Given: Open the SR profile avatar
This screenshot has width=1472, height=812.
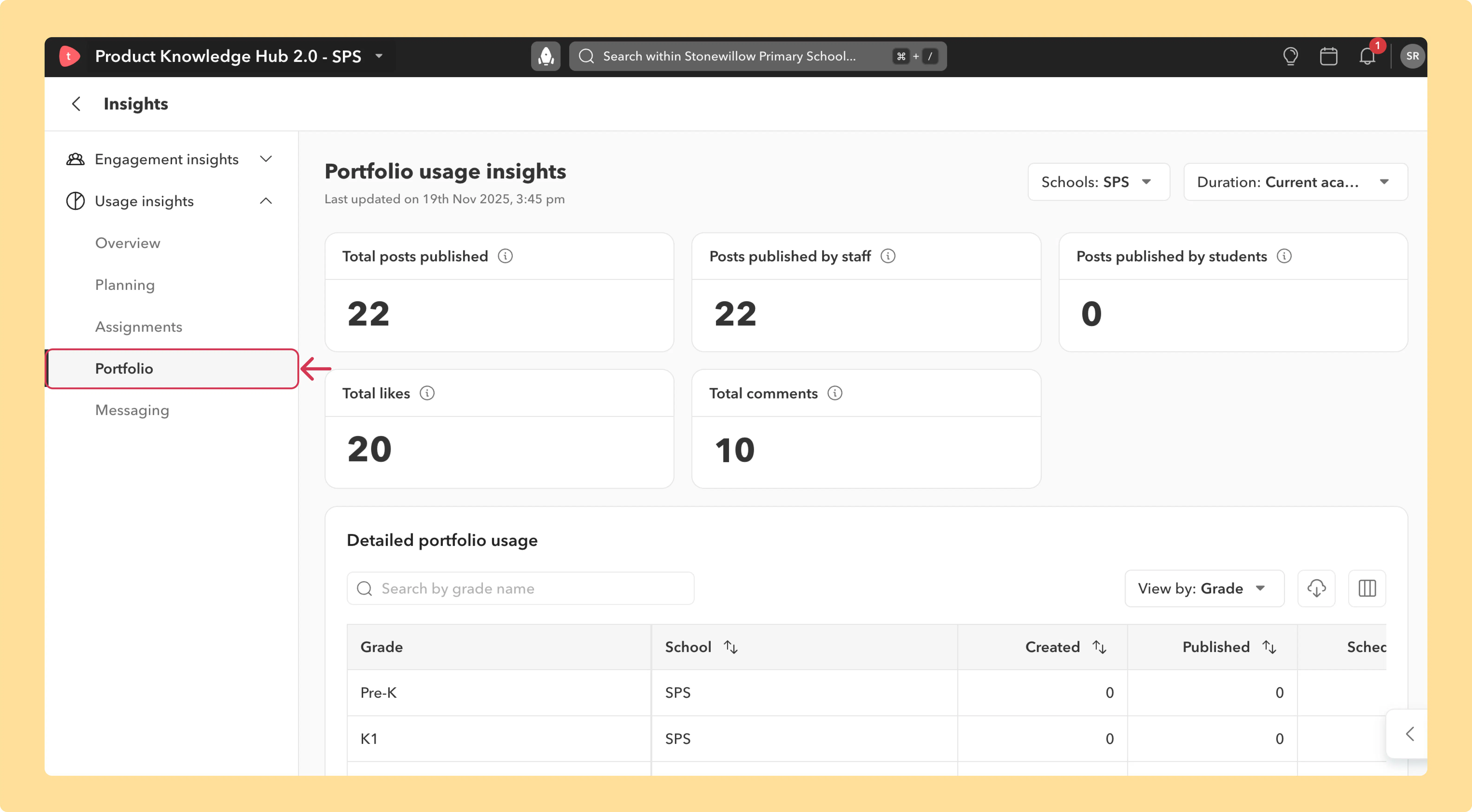Looking at the screenshot, I should coord(1412,56).
